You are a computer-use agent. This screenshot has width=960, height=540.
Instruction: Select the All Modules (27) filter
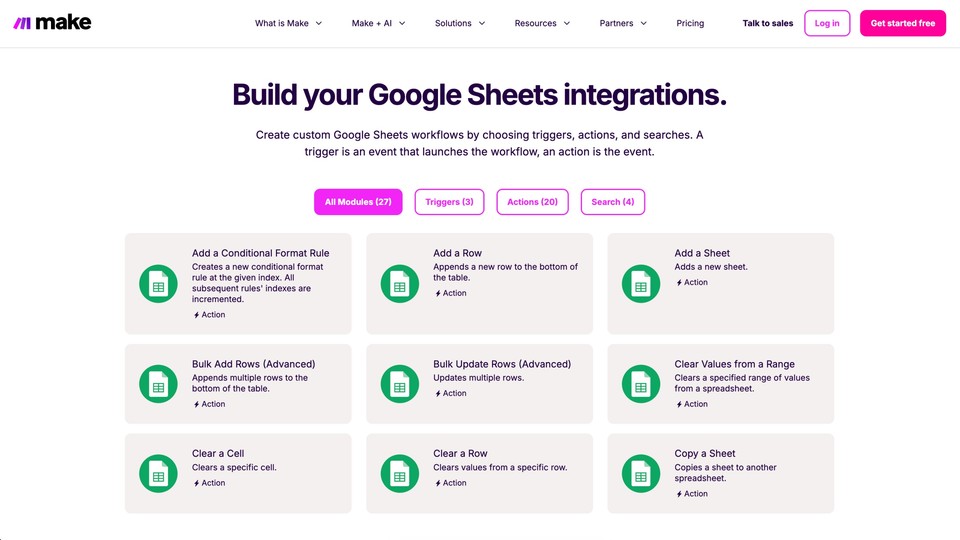click(358, 202)
